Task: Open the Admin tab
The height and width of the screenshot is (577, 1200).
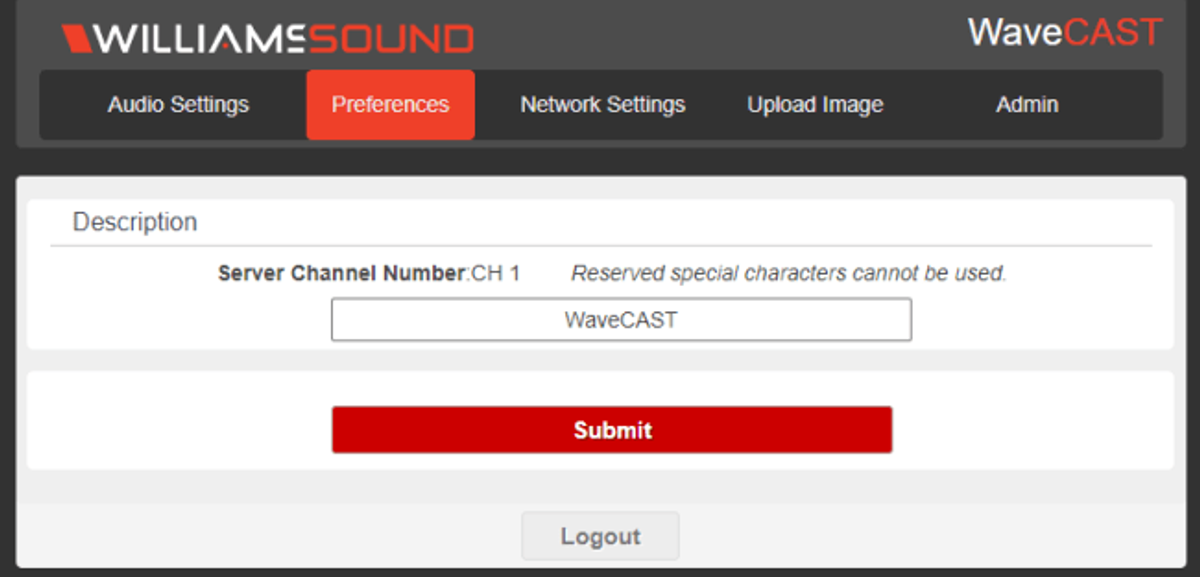Action: point(1028,104)
